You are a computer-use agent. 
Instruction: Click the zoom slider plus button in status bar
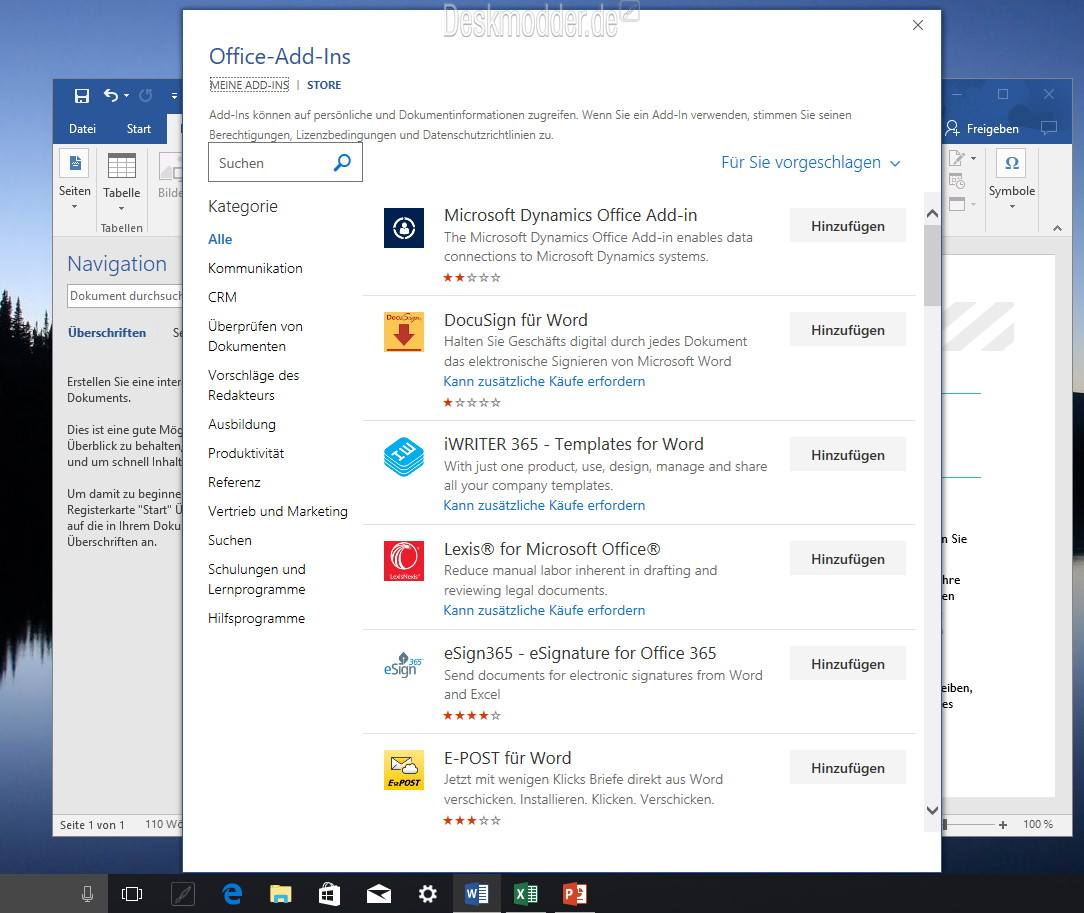point(1002,825)
